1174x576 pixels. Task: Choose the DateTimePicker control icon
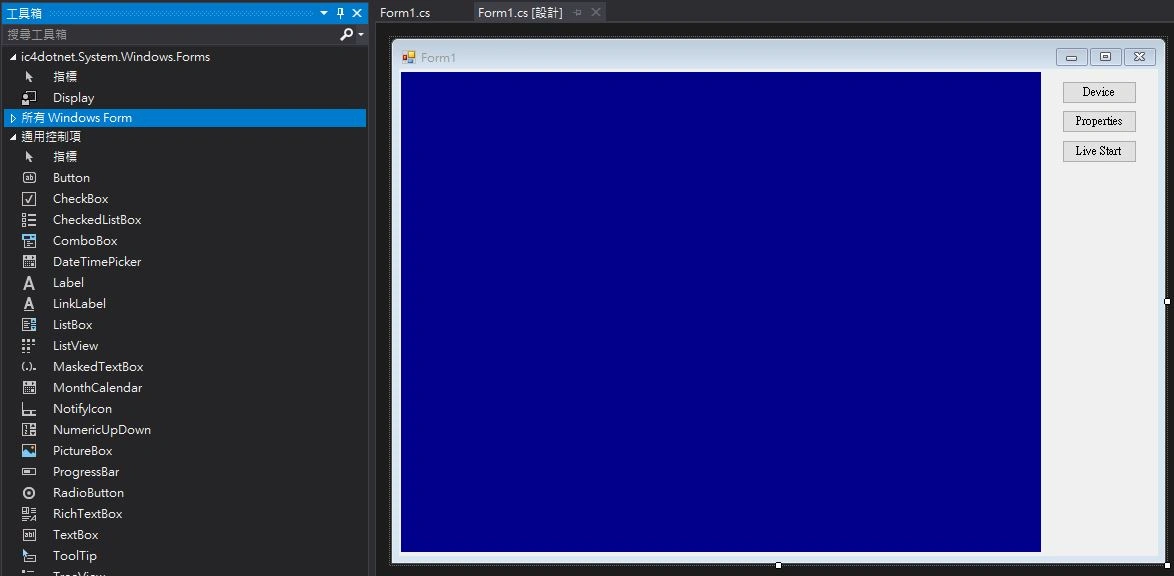[29, 262]
